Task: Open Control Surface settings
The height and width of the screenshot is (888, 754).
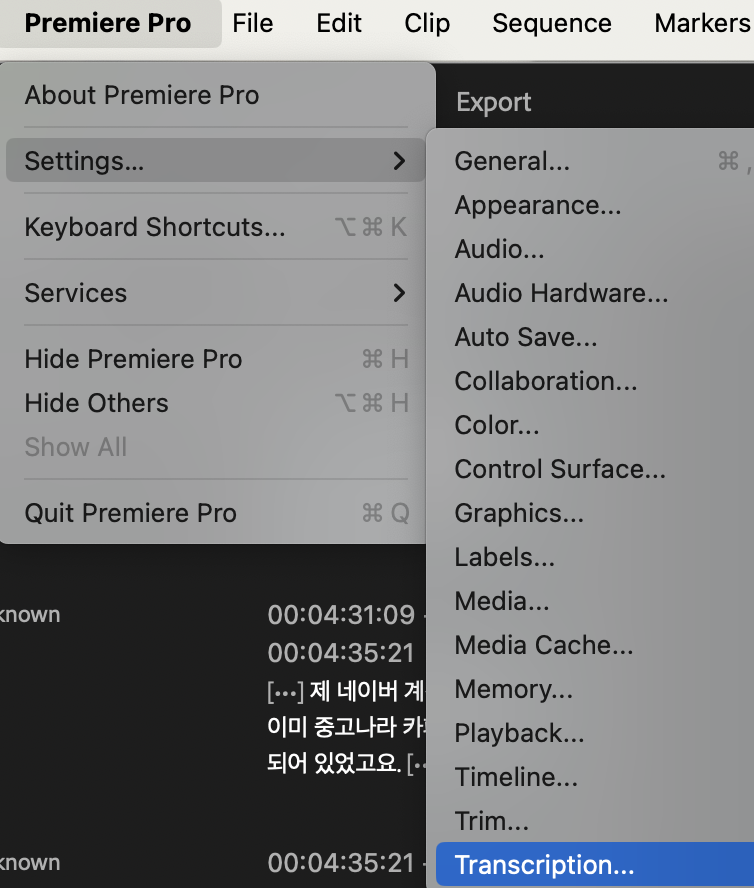Action: point(595,469)
